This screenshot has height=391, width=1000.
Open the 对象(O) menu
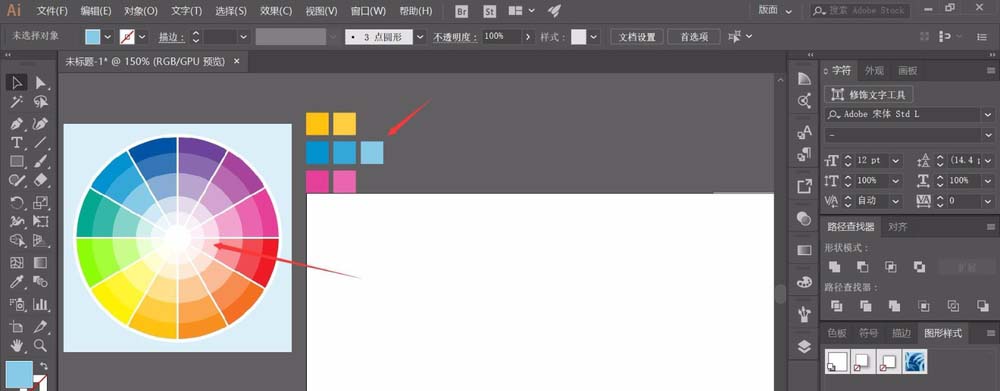140,11
